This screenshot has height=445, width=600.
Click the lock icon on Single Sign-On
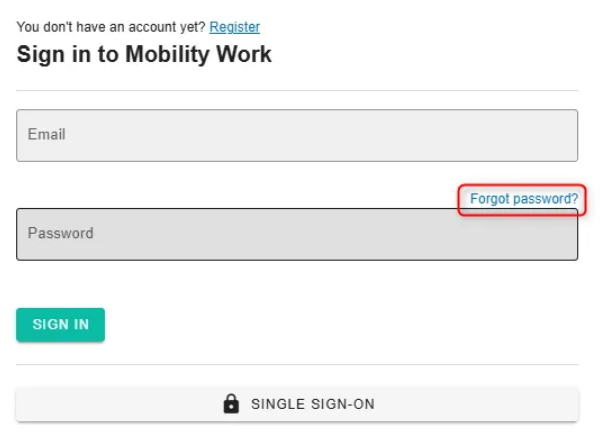coord(231,404)
